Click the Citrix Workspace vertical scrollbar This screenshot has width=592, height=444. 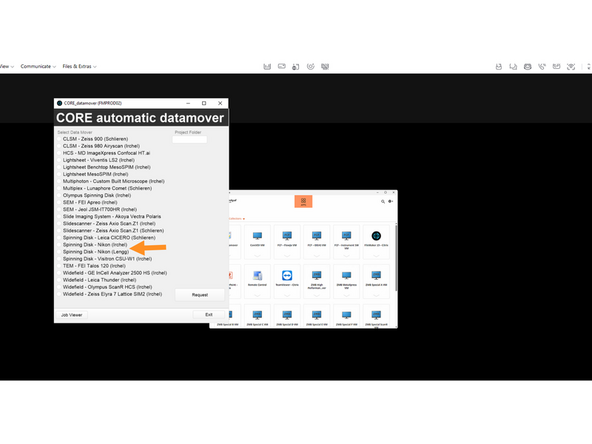396,257
